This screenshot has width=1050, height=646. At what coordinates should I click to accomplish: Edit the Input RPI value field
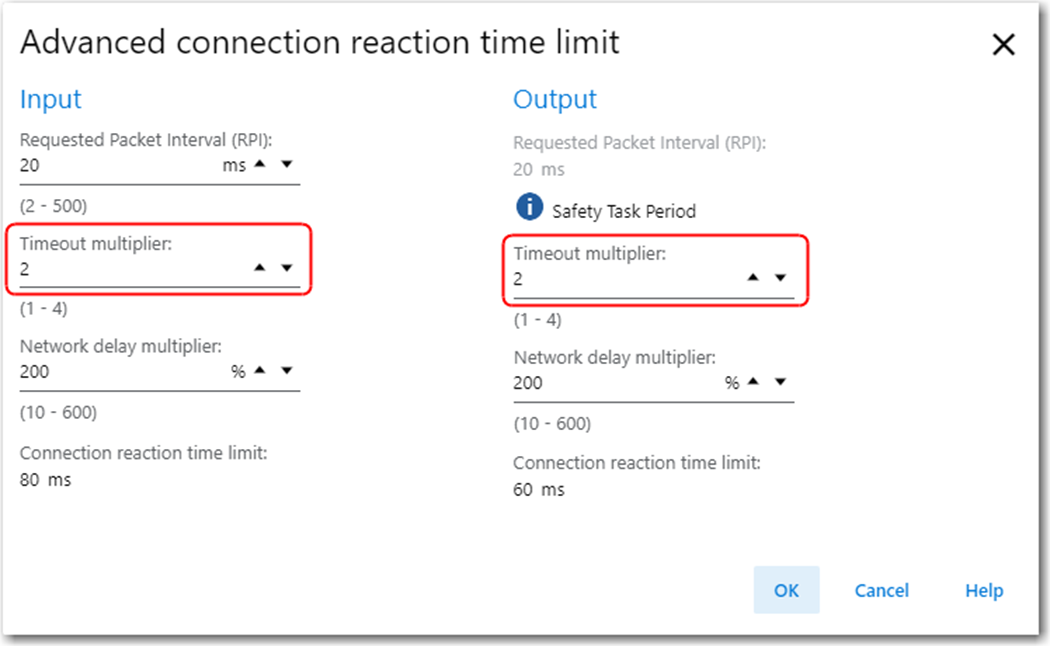coord(110,166)
